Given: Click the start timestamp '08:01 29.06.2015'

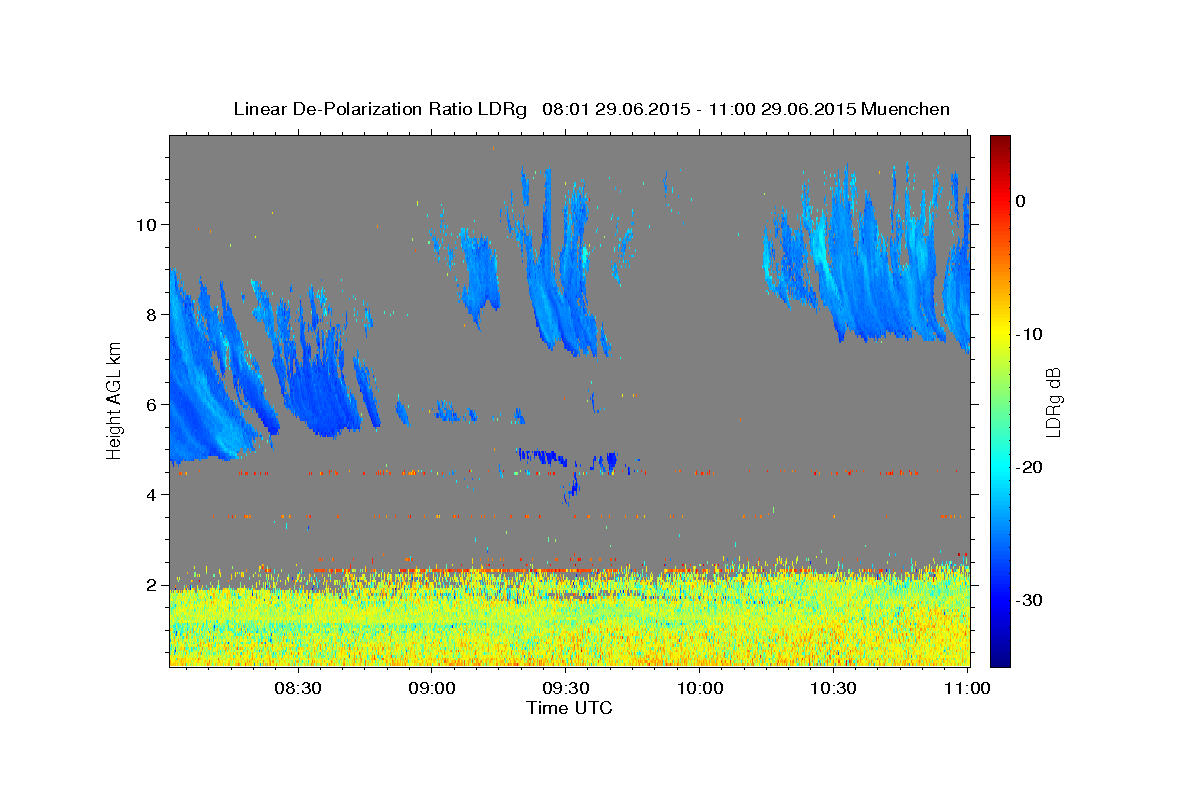Looking at the screenshot, I should pos(614,109).
